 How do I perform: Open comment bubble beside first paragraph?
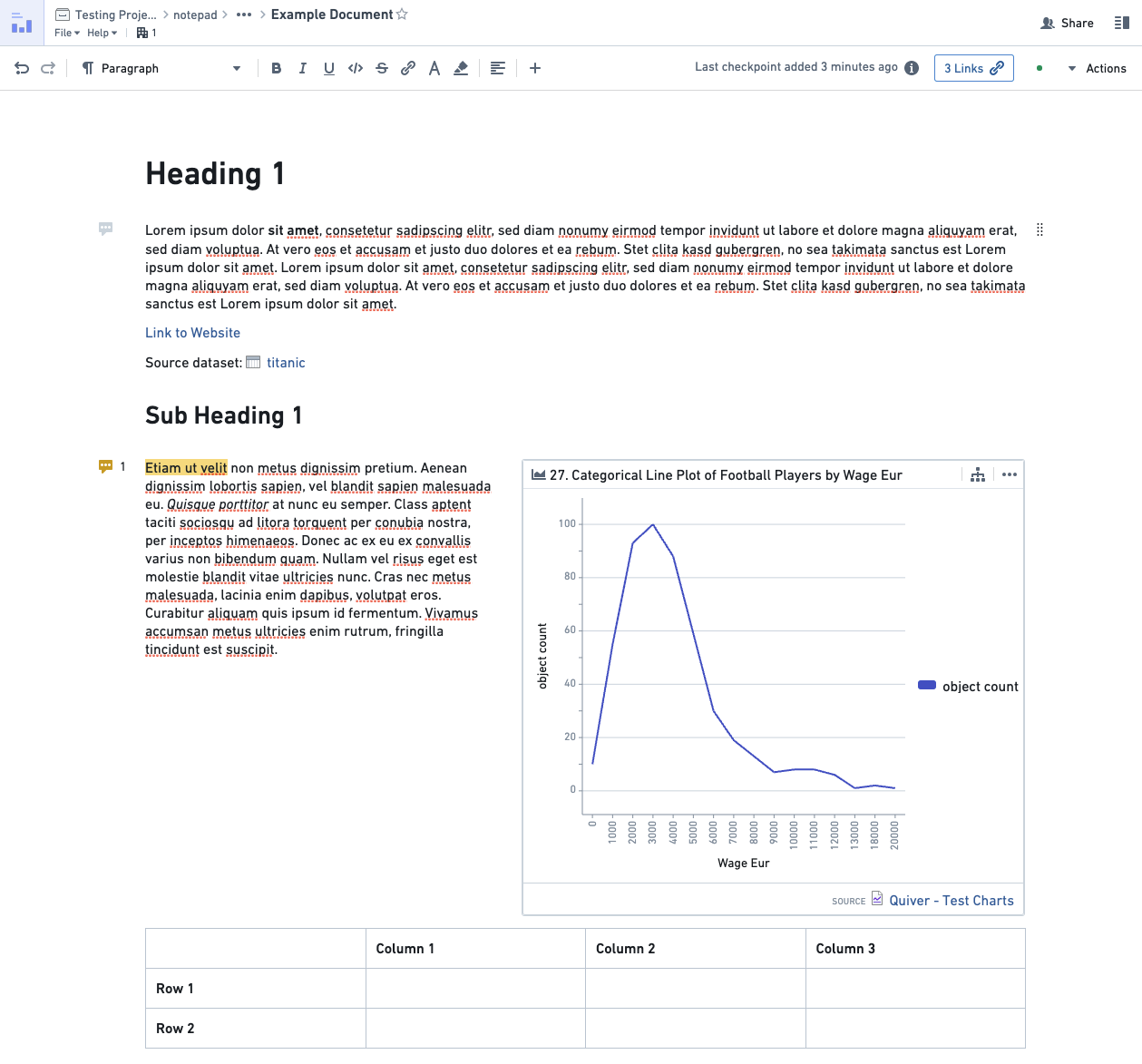106,229
